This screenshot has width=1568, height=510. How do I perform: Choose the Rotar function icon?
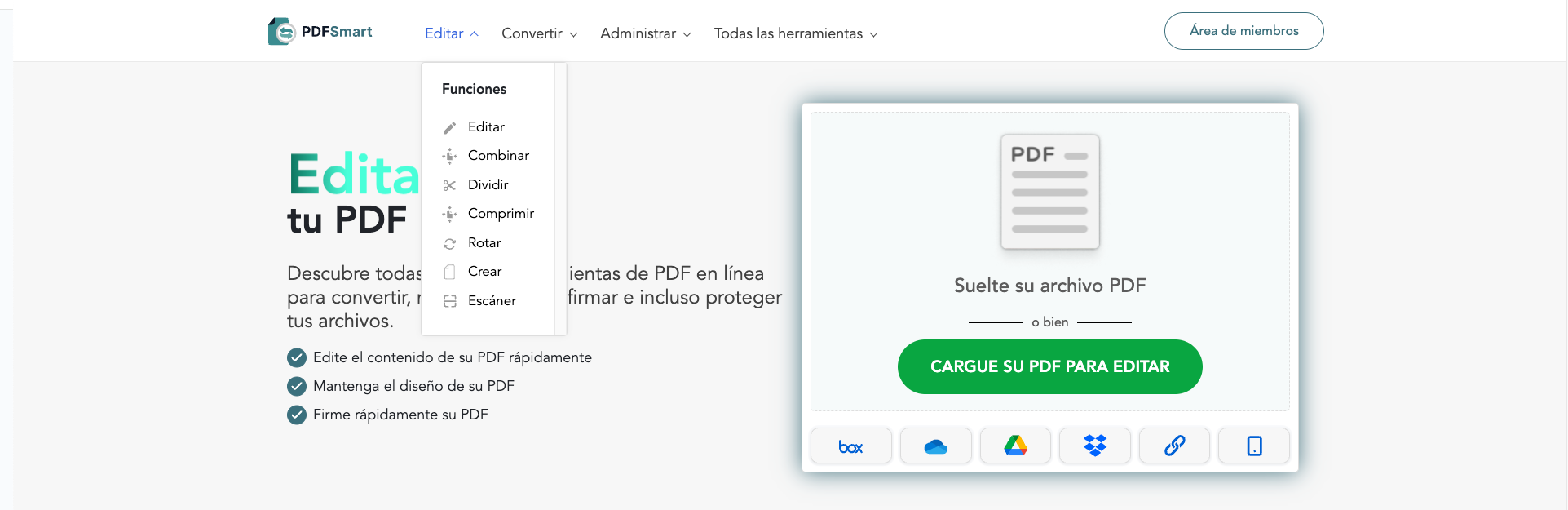(x=450, y=242)
